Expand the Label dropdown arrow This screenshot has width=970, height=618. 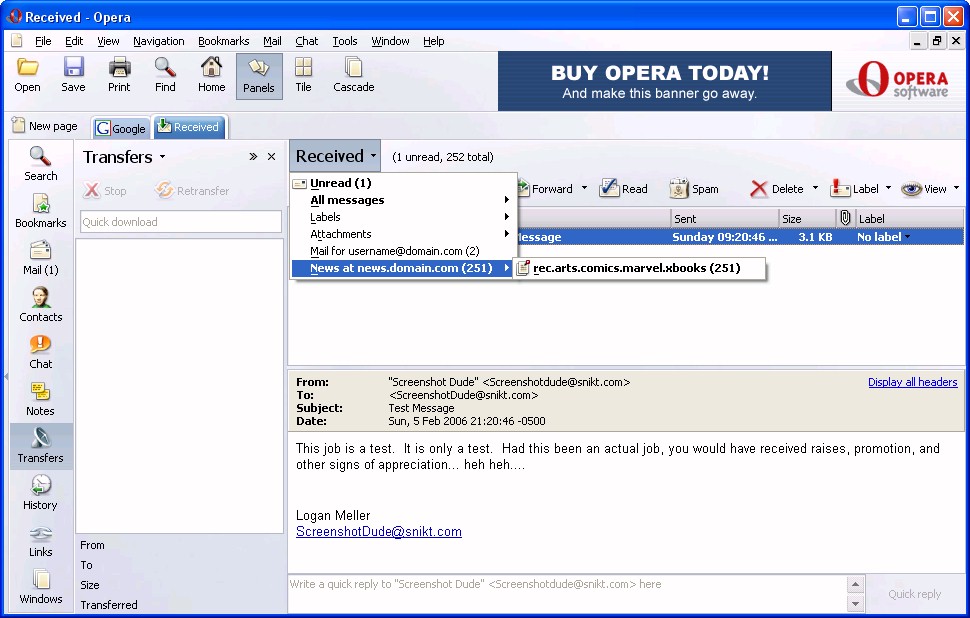[888, 188]
